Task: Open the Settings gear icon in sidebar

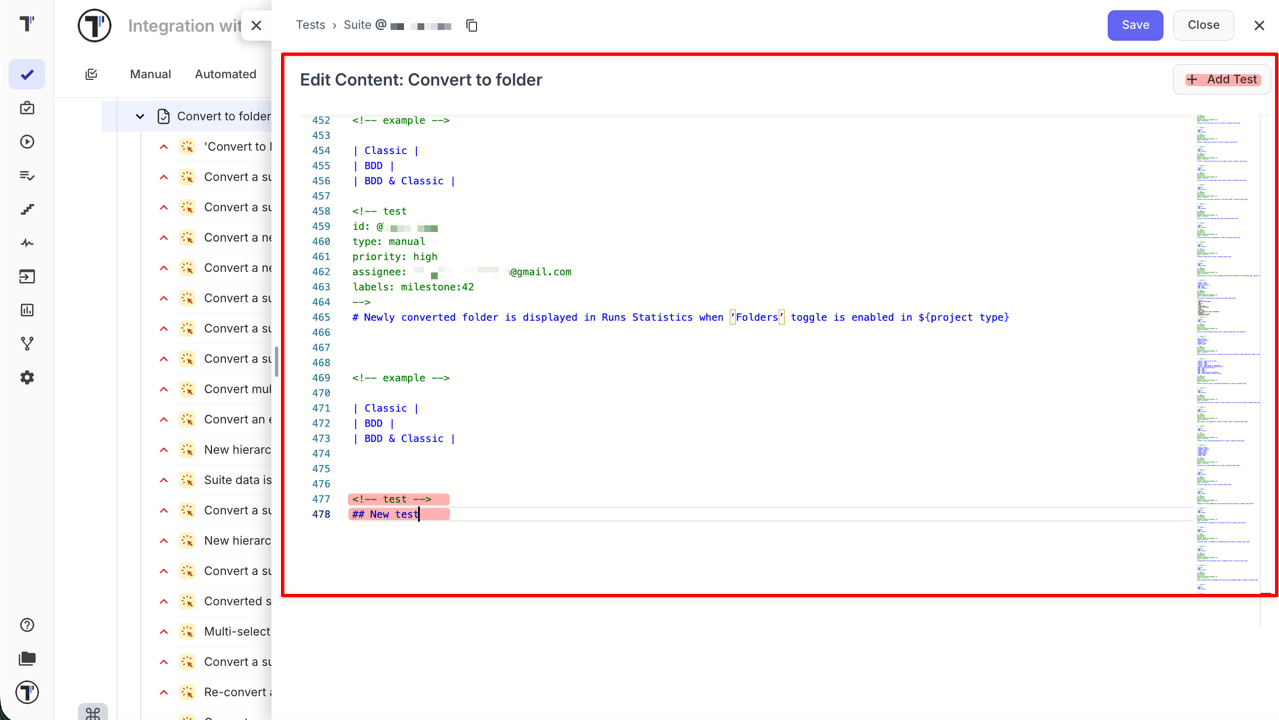Action: [x=27, y=378]
